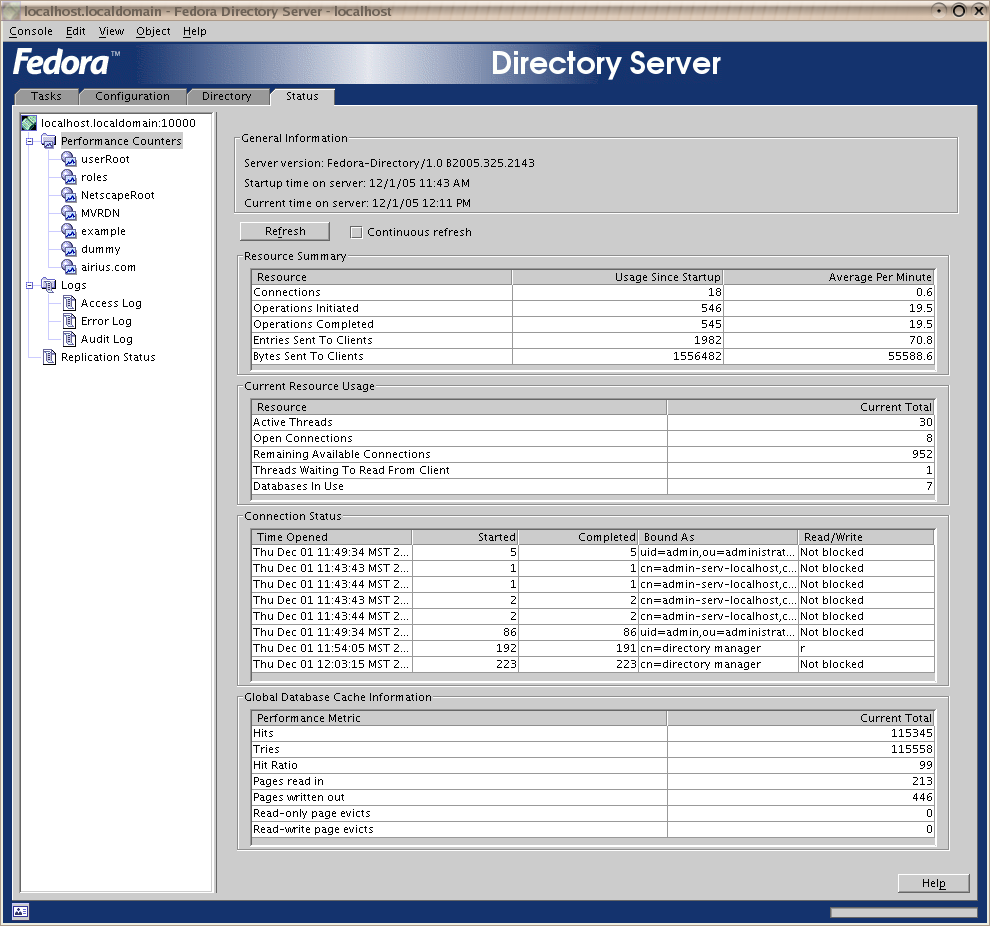Open the Edit menu
Screen dimensions: 990x926
[x=76, y=31]
